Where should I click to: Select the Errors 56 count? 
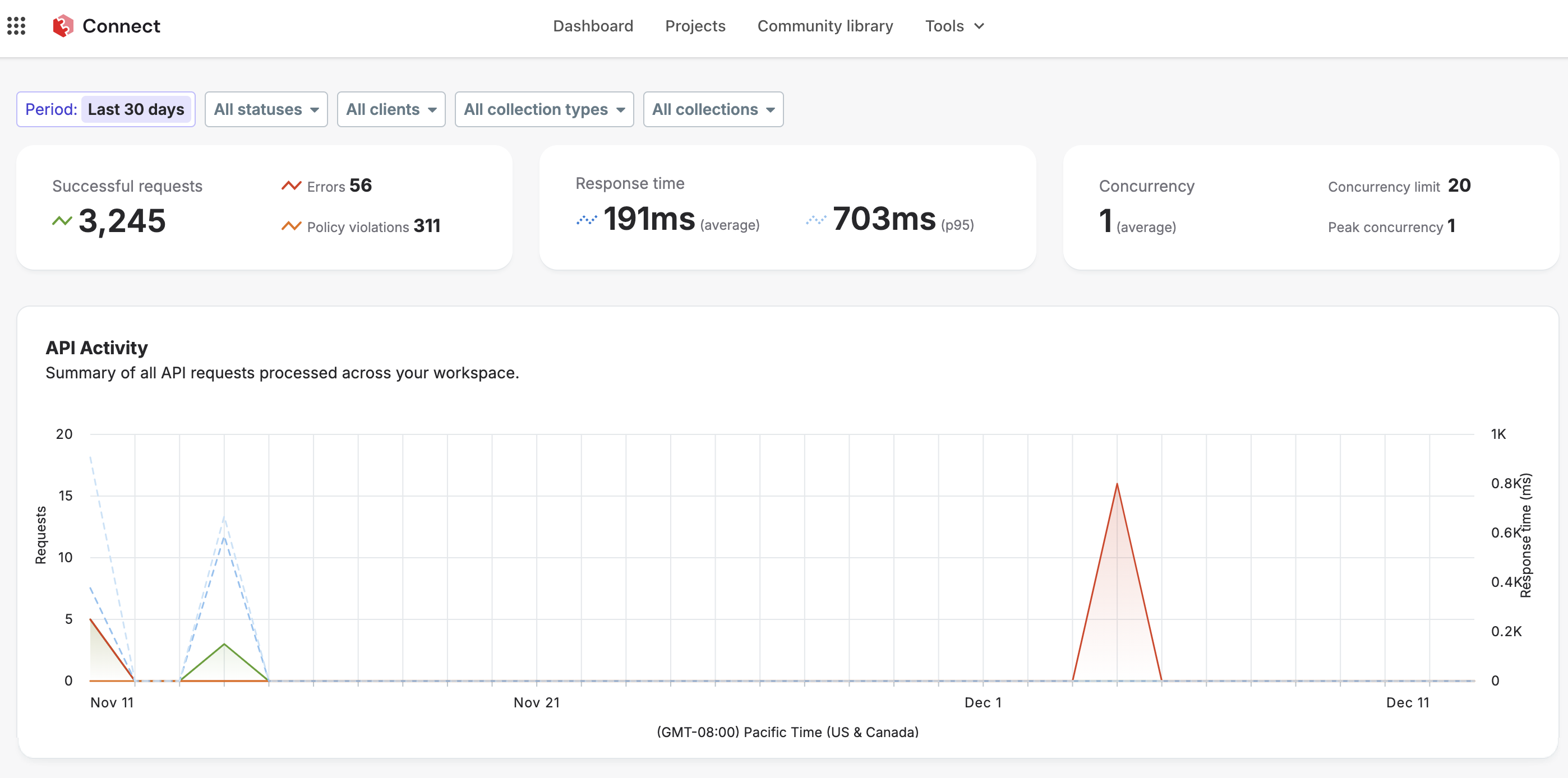point(361,185)
